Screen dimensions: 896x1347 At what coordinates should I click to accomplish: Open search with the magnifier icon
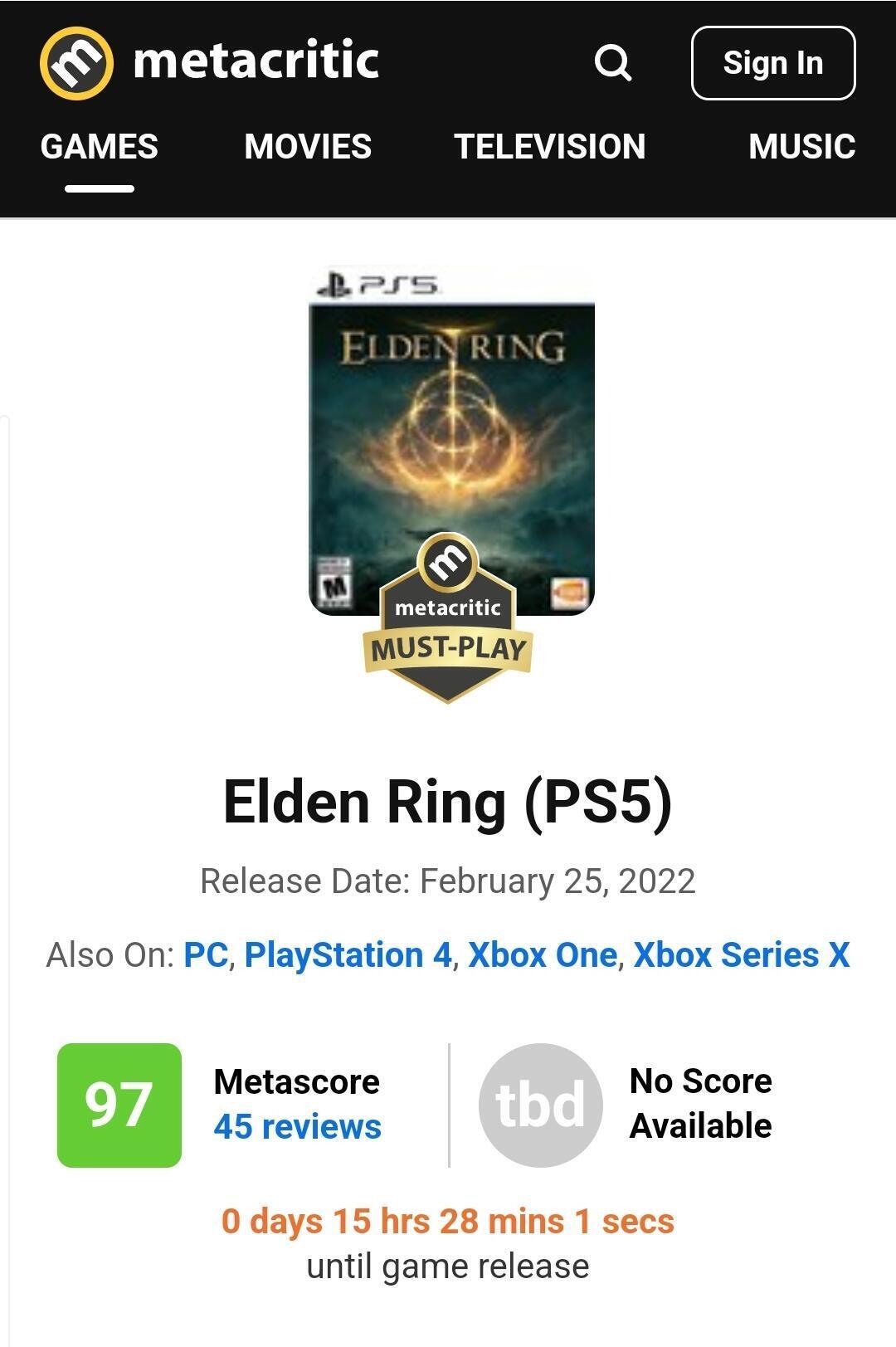click(x=613, y=63)
